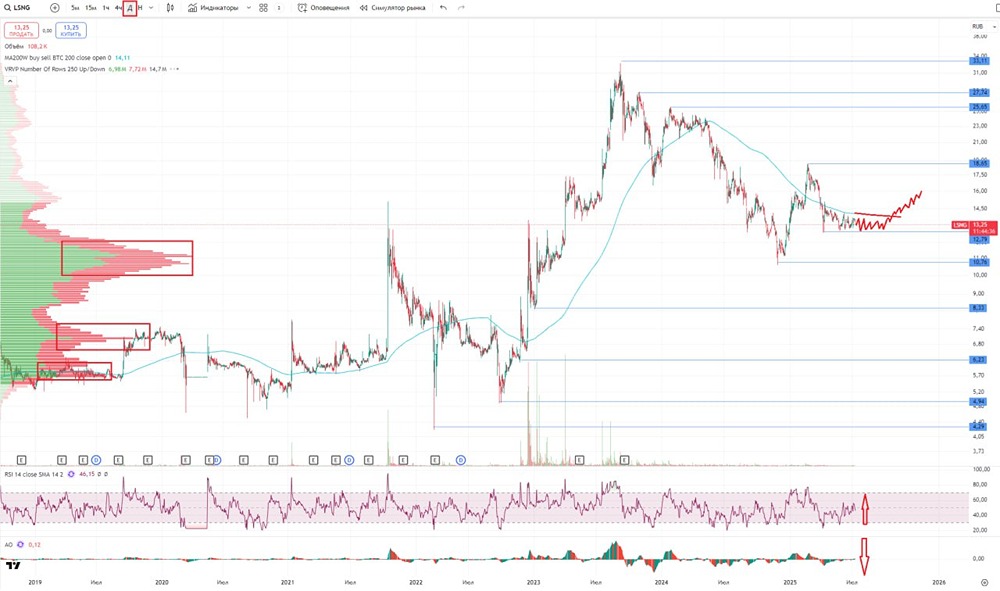The image size is (1000, 591).
Task: Click 2024 on time axis
Action: [661, 582]
